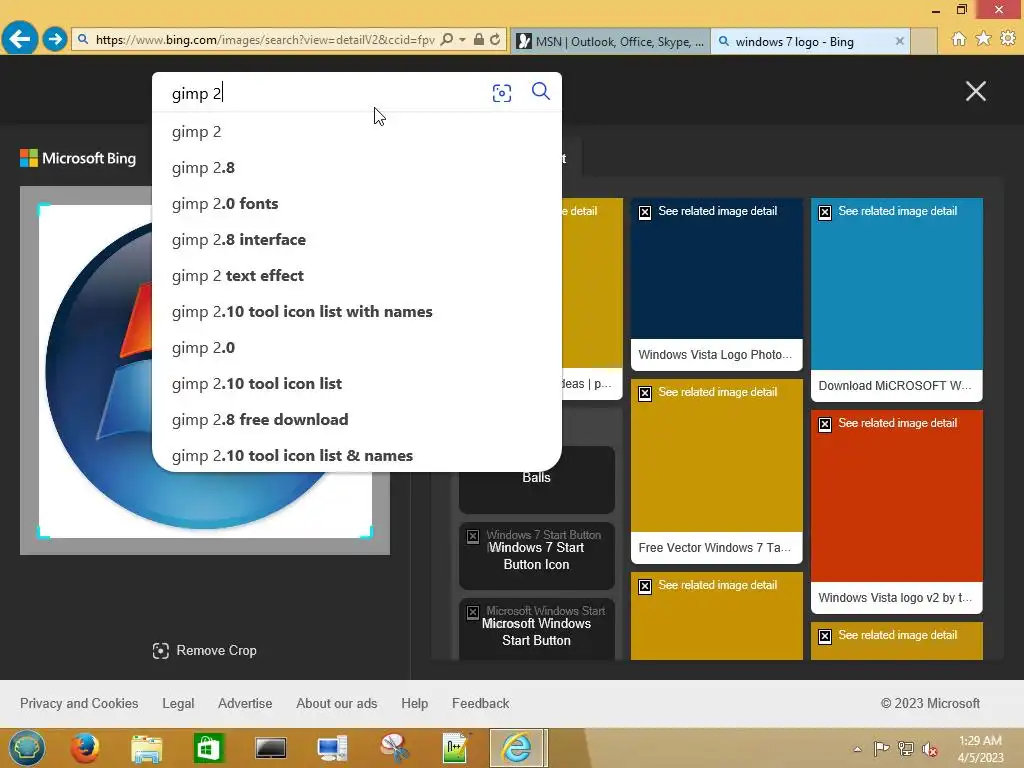Open Notepad++ taskbar icon
The width and height of the screenshot is (1024, 768).
coord(455,748)
